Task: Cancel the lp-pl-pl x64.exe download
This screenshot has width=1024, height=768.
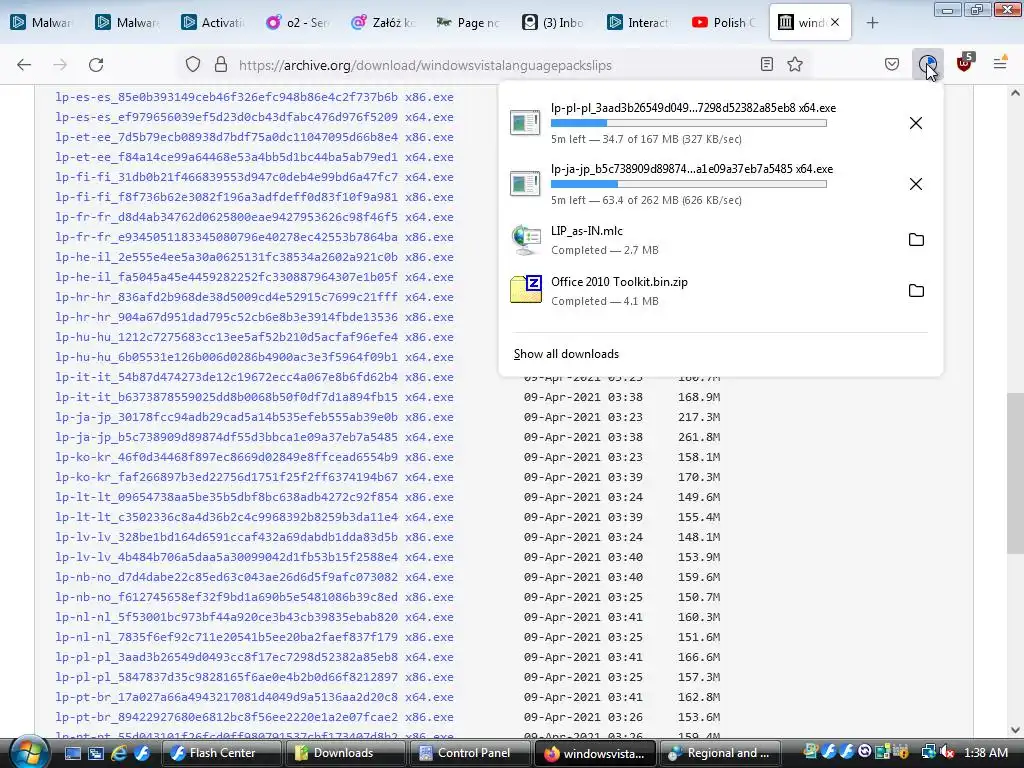Action: coord(916,123)
